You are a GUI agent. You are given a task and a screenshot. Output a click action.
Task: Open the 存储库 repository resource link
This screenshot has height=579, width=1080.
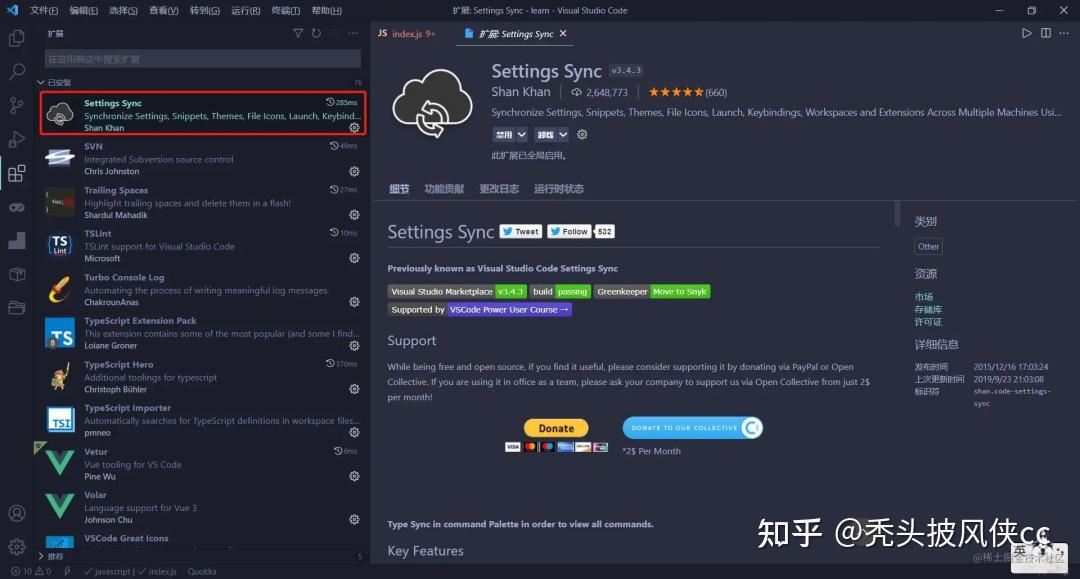tap(928, 309)
